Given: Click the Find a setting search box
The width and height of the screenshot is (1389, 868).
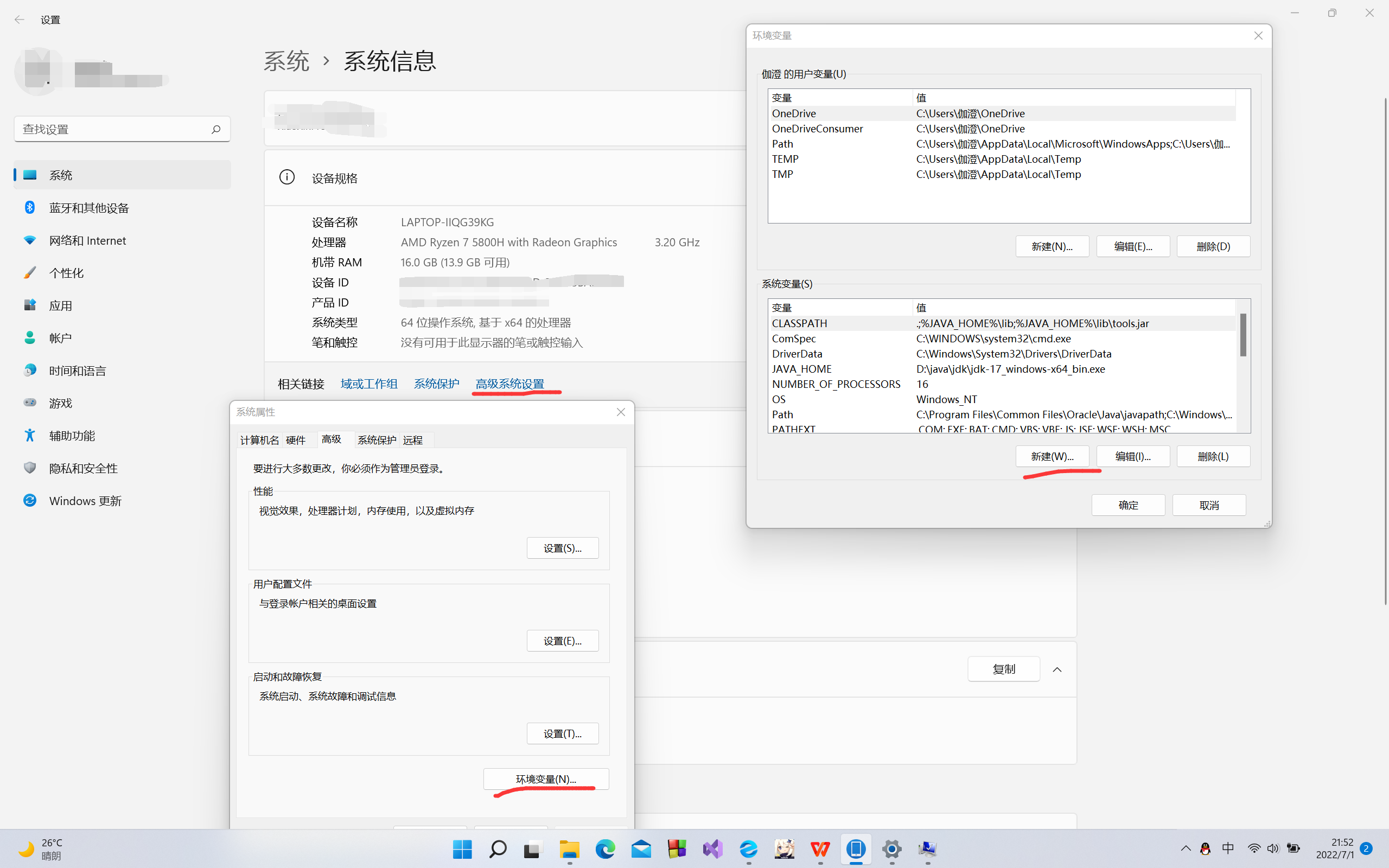Looking at the screenshot, I should tap(115, 129).
